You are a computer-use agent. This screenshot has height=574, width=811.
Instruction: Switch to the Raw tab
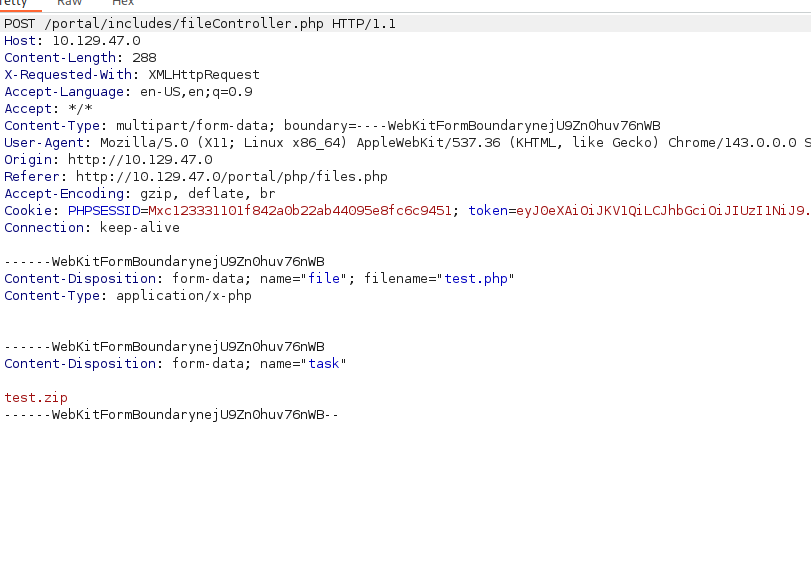tap(69, 3)
